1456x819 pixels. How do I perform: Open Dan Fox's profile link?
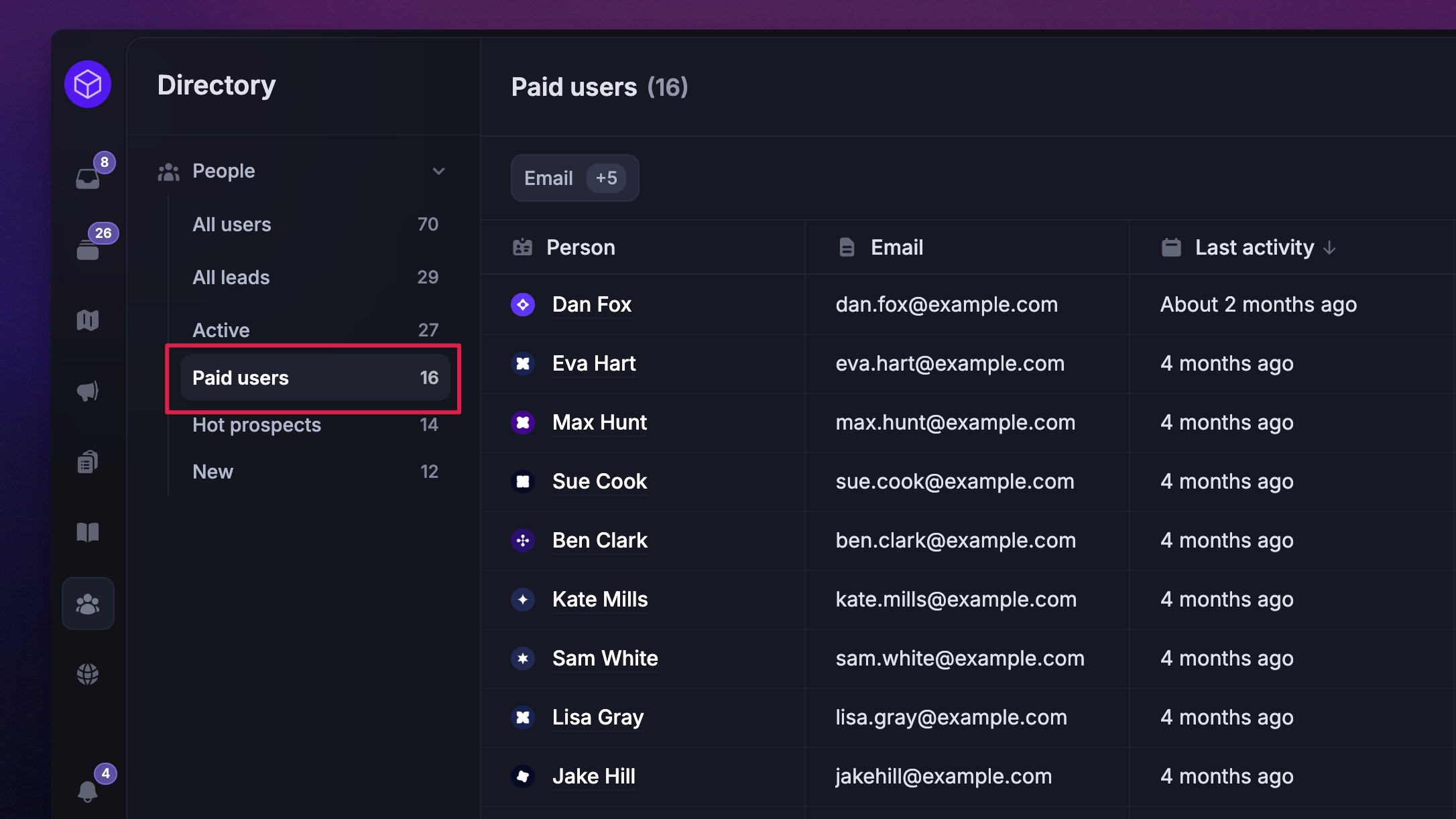pyautogui.click(x=591, y=305)
